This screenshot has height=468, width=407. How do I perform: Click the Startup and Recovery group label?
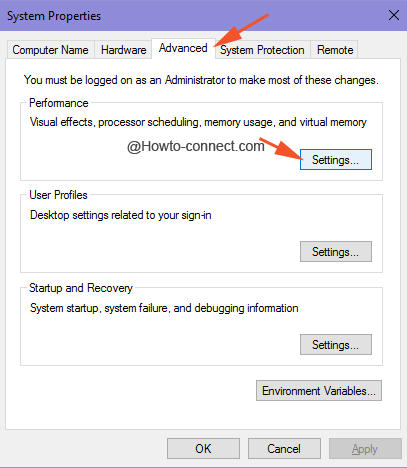[x=81, y=288]
